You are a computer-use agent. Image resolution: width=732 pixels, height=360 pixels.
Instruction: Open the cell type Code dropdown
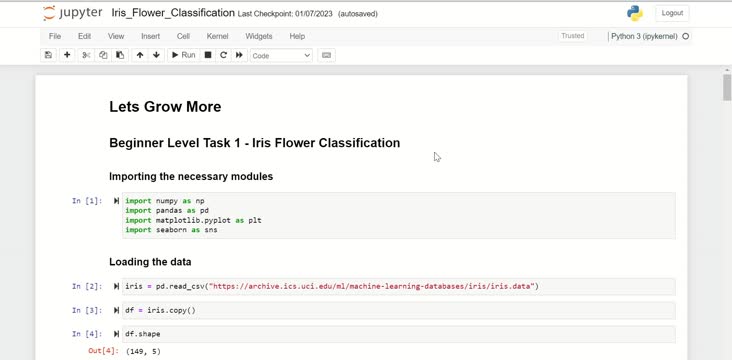pyautogui.click(x=281, y=56)
